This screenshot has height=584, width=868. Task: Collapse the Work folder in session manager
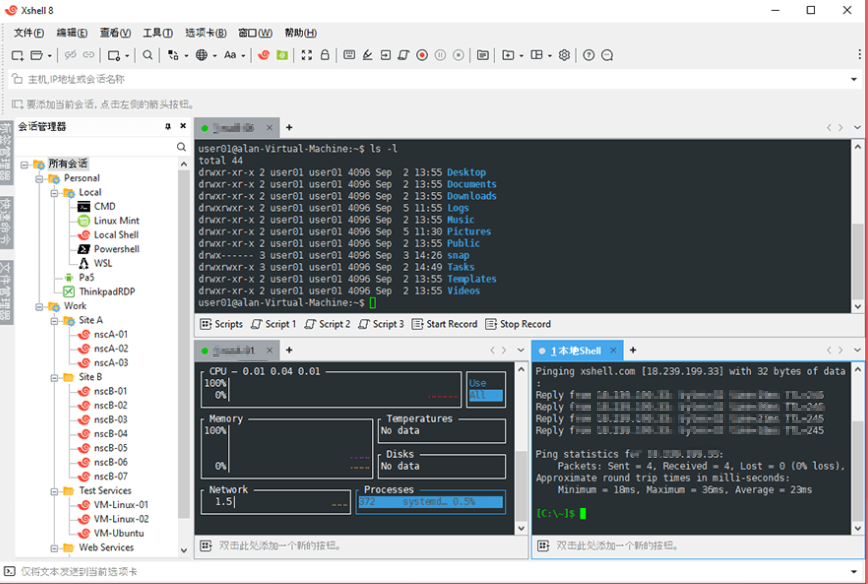(38, 305)
